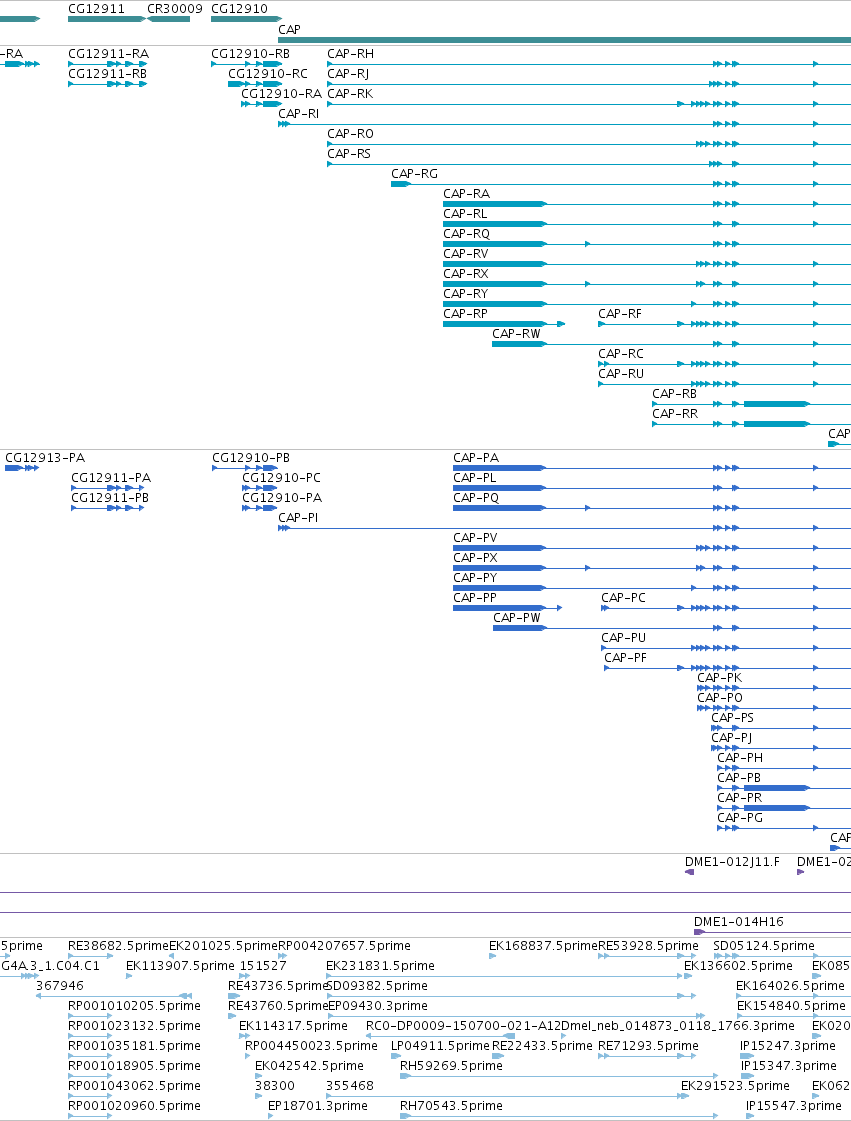851x1121 pixels.
Task: Select transcript CAP-RH
Action: coord(589,64)
